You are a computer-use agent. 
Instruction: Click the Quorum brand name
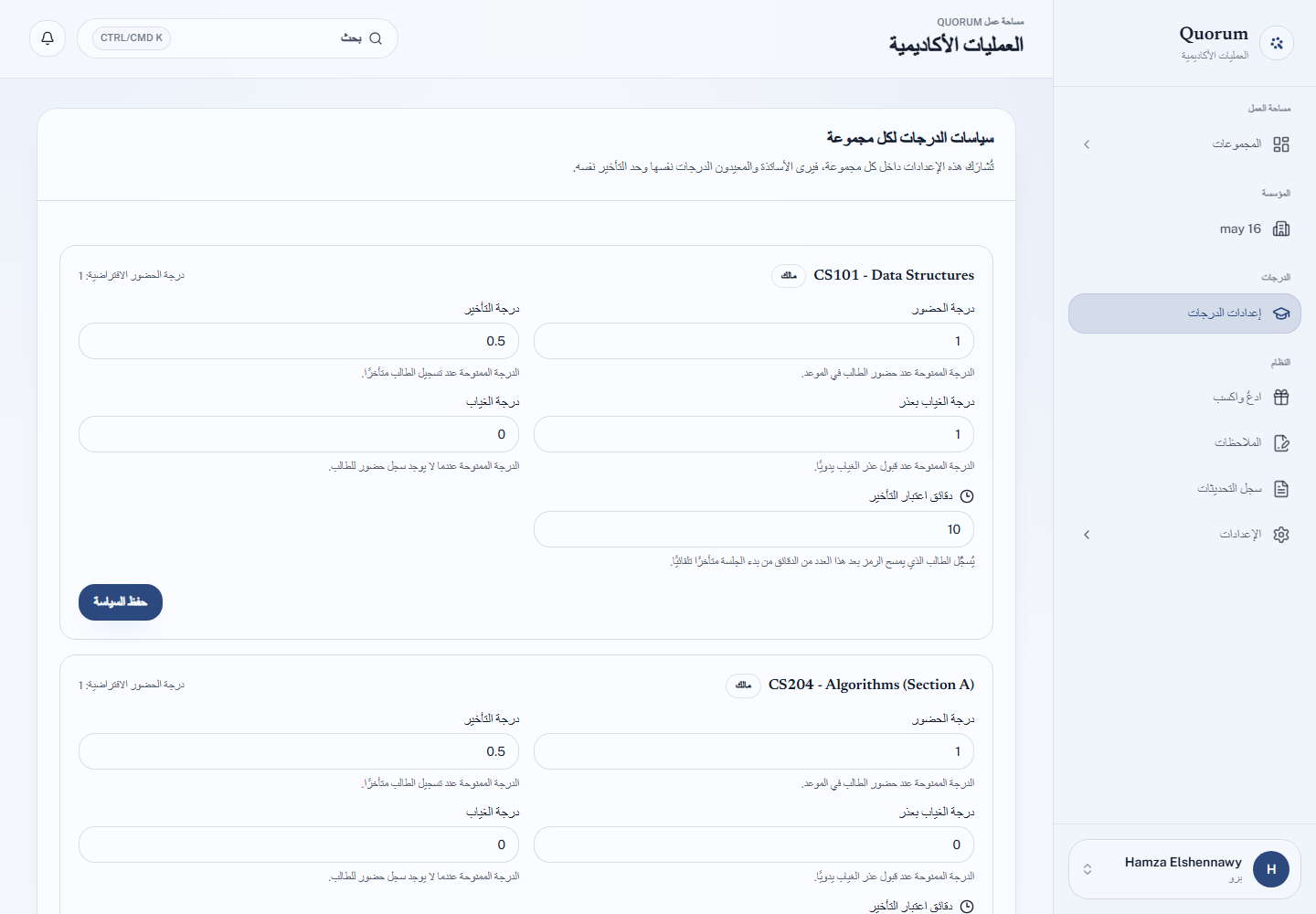1214,34
